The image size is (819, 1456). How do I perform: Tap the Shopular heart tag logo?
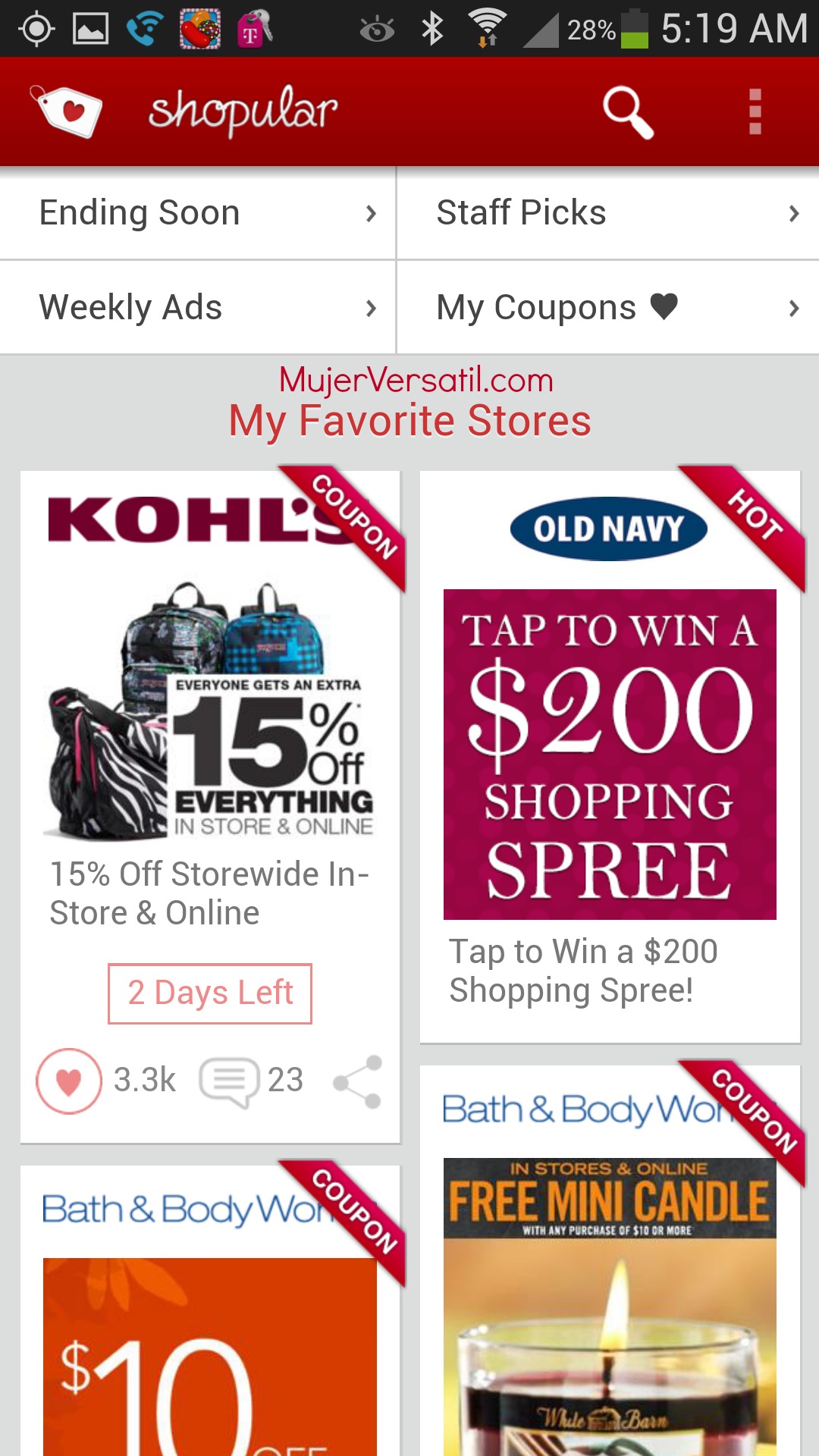[67, 111]
